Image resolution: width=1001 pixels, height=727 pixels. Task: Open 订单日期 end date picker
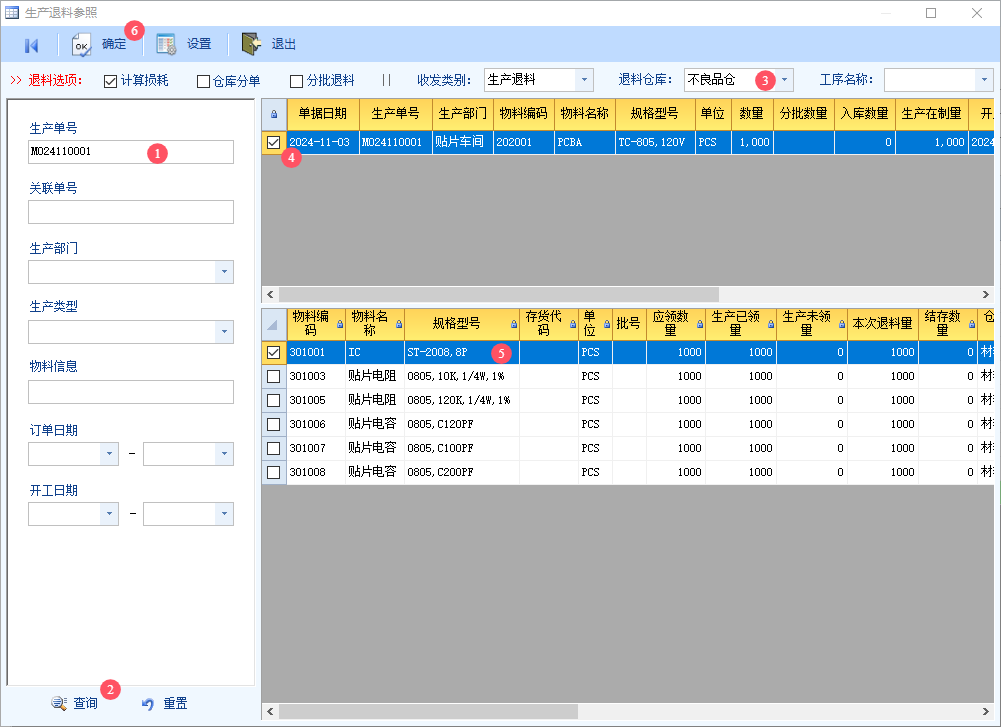[224, 454]
